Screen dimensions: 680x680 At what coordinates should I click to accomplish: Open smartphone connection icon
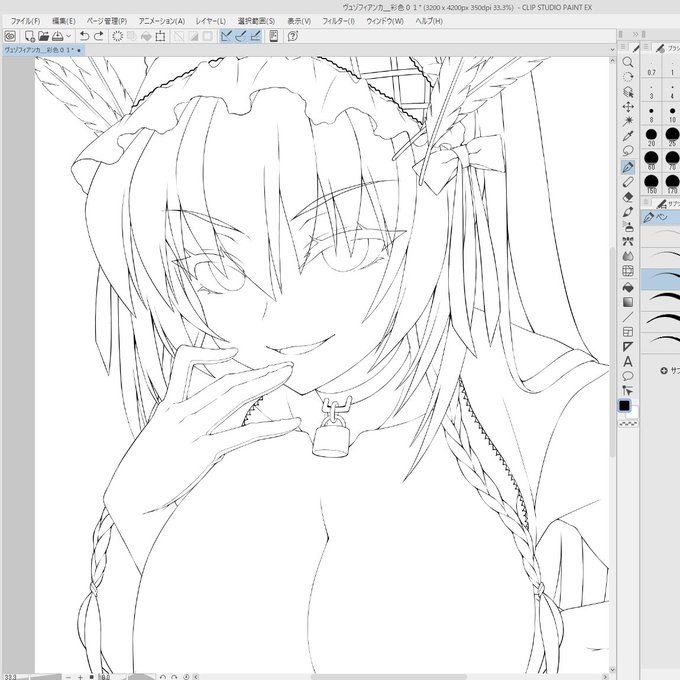click(274, 36)
